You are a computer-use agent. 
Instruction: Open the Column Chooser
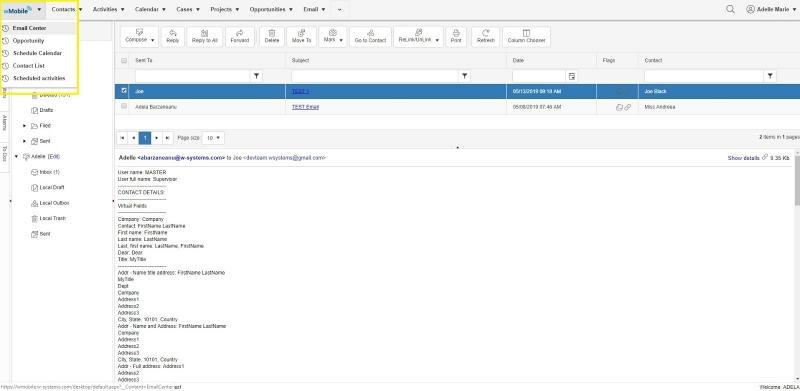[x=527, y=37]
